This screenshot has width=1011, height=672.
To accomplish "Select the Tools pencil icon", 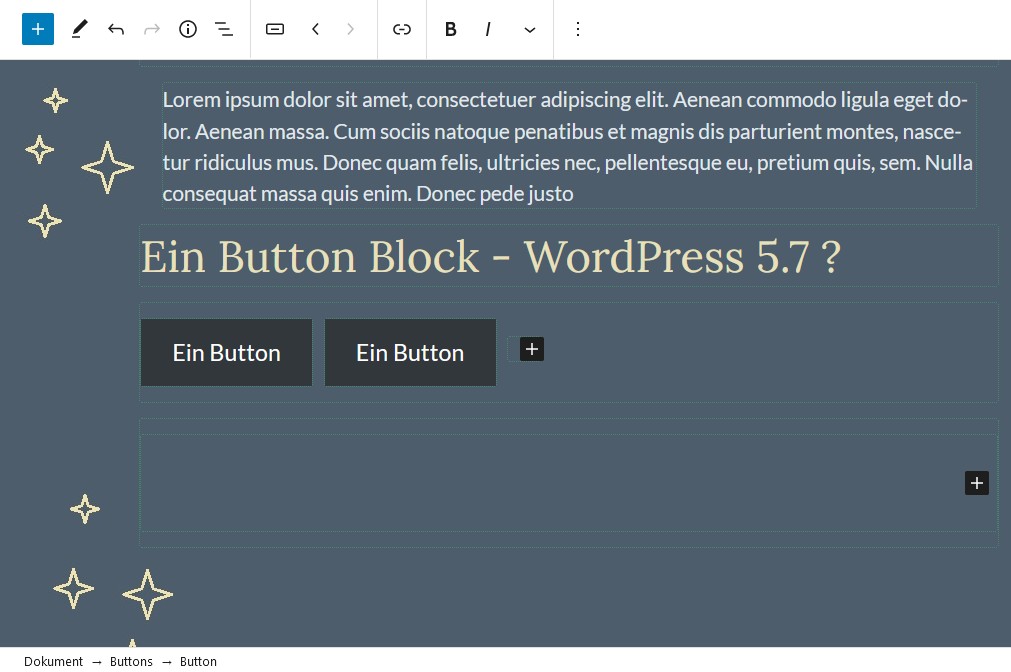I will pyautogui.click(x=79, y=29).
